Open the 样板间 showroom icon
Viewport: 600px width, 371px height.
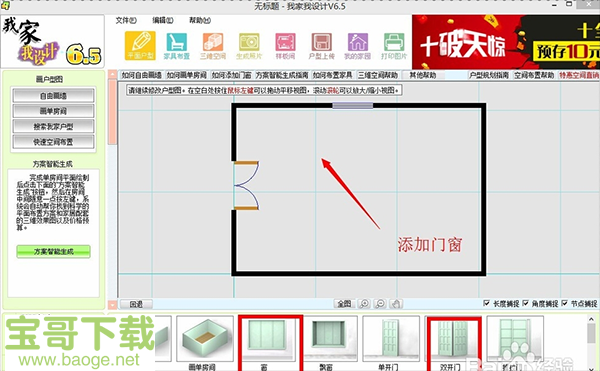point(285,46)
